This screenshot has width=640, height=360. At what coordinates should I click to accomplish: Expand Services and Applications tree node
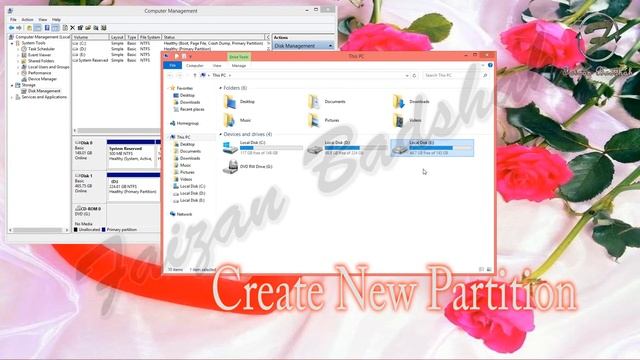(12, 97)
